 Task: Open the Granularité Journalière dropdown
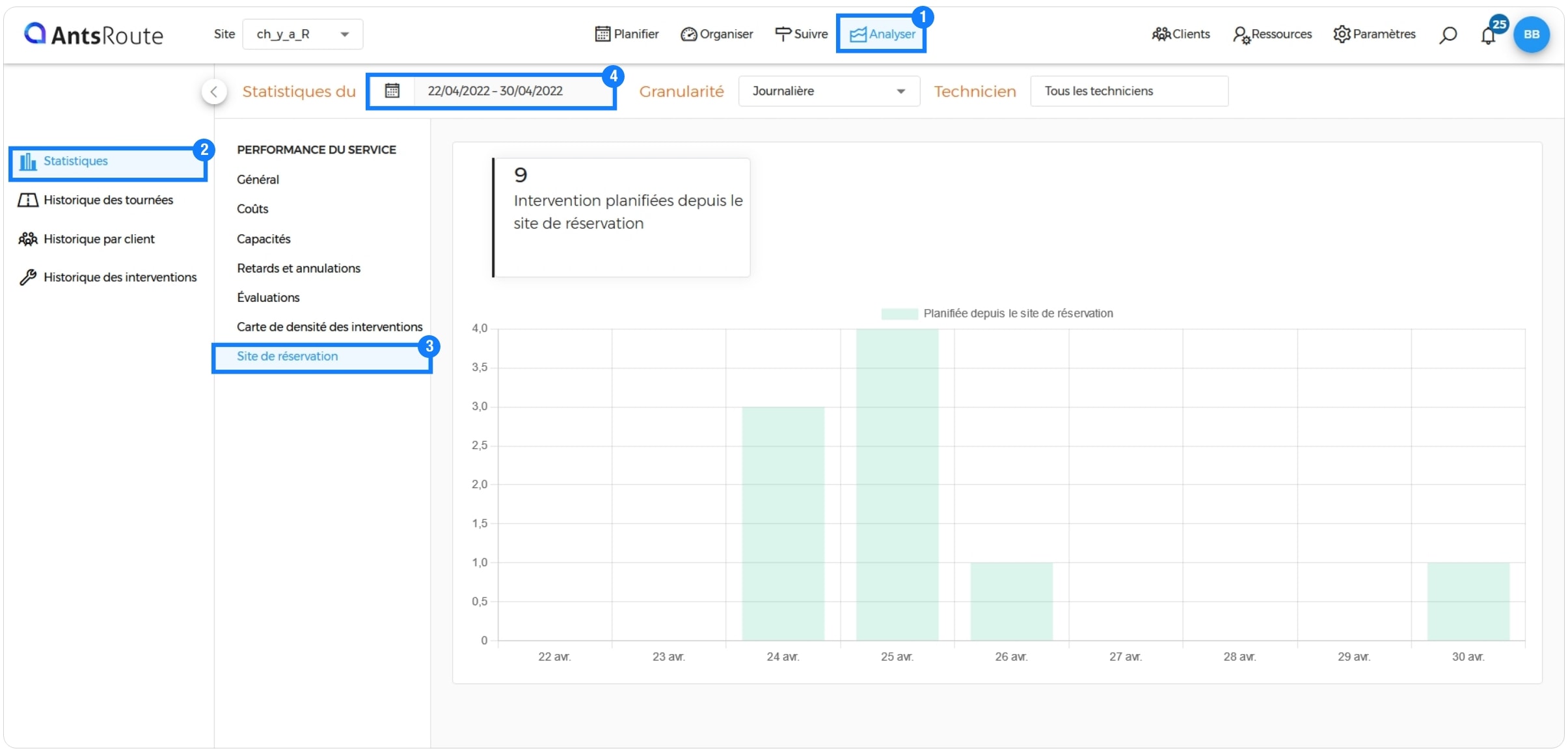click(828, 91)
